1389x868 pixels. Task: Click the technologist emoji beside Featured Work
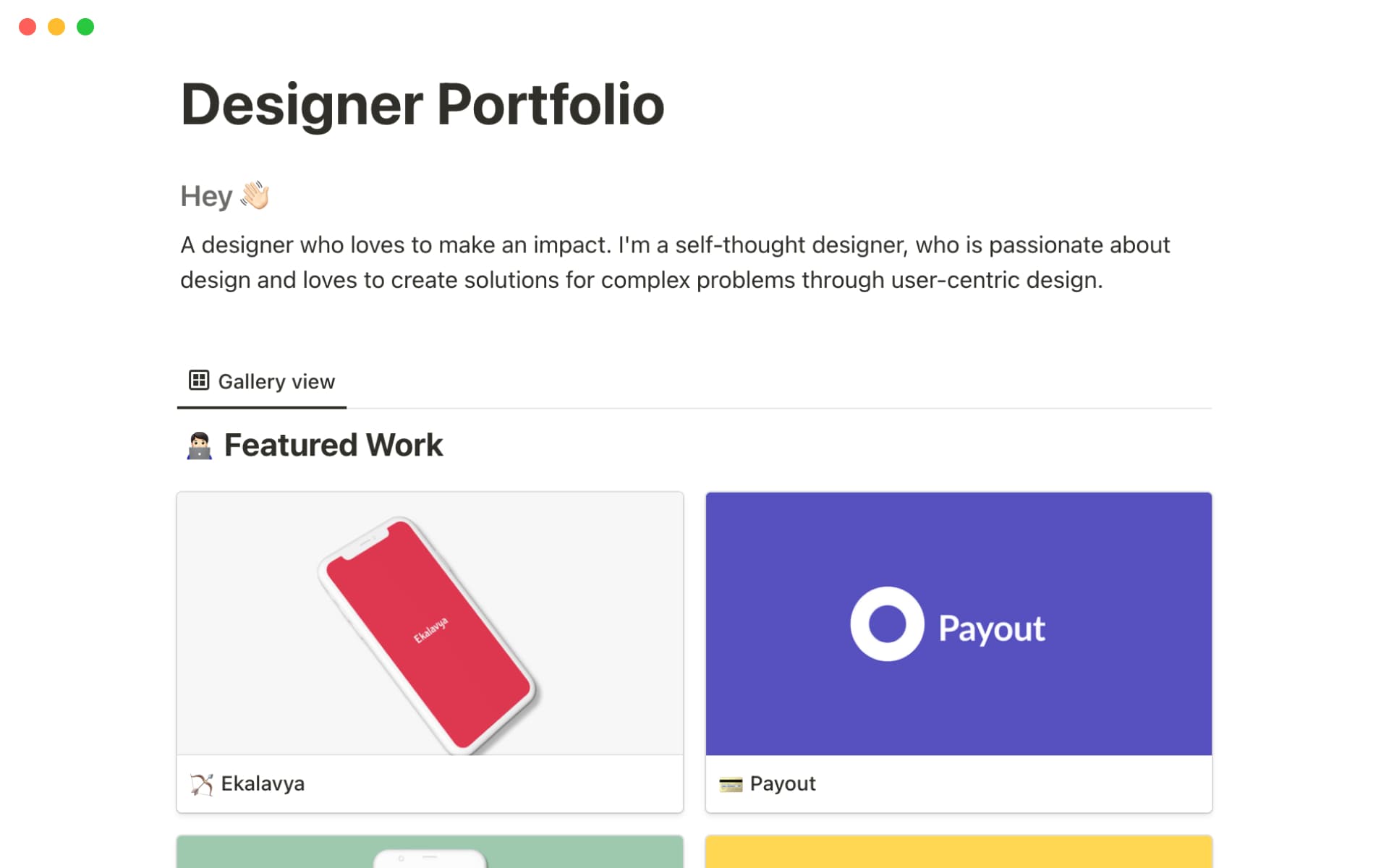click(200, 444)
